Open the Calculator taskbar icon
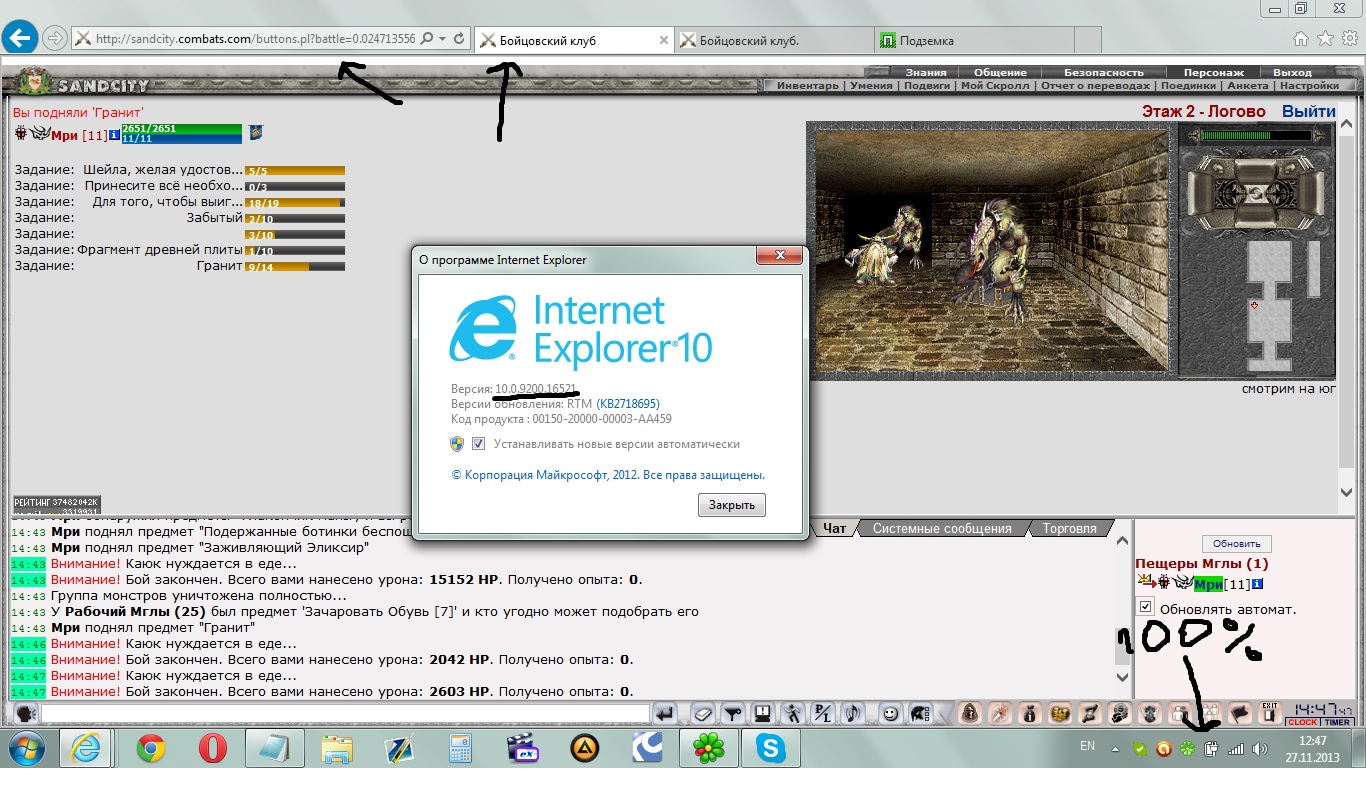 click(460, 748)
